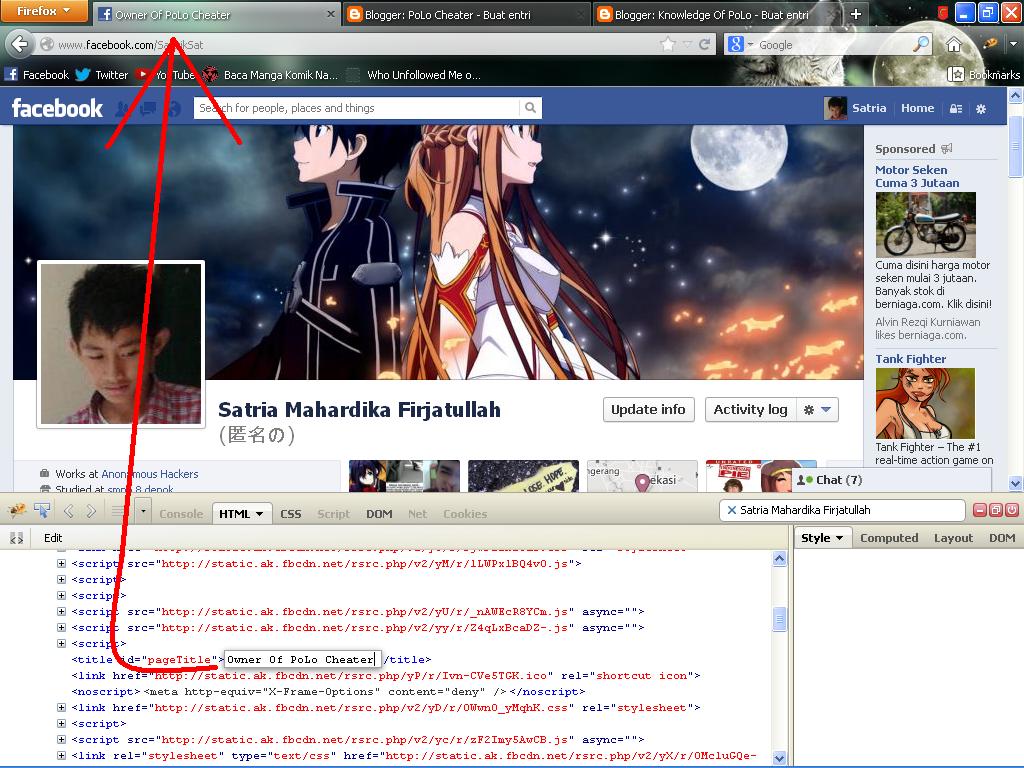This screenshot has height=768, width=1024.
Task: Click the URL address bar
Action: click(353, 44)
